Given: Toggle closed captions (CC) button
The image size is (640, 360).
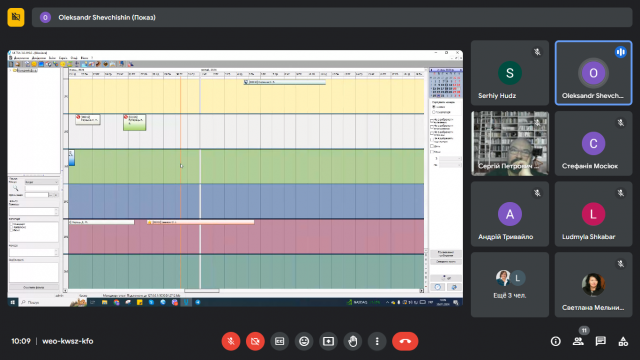Looking at the screenshot, I should tap(280, 341).
